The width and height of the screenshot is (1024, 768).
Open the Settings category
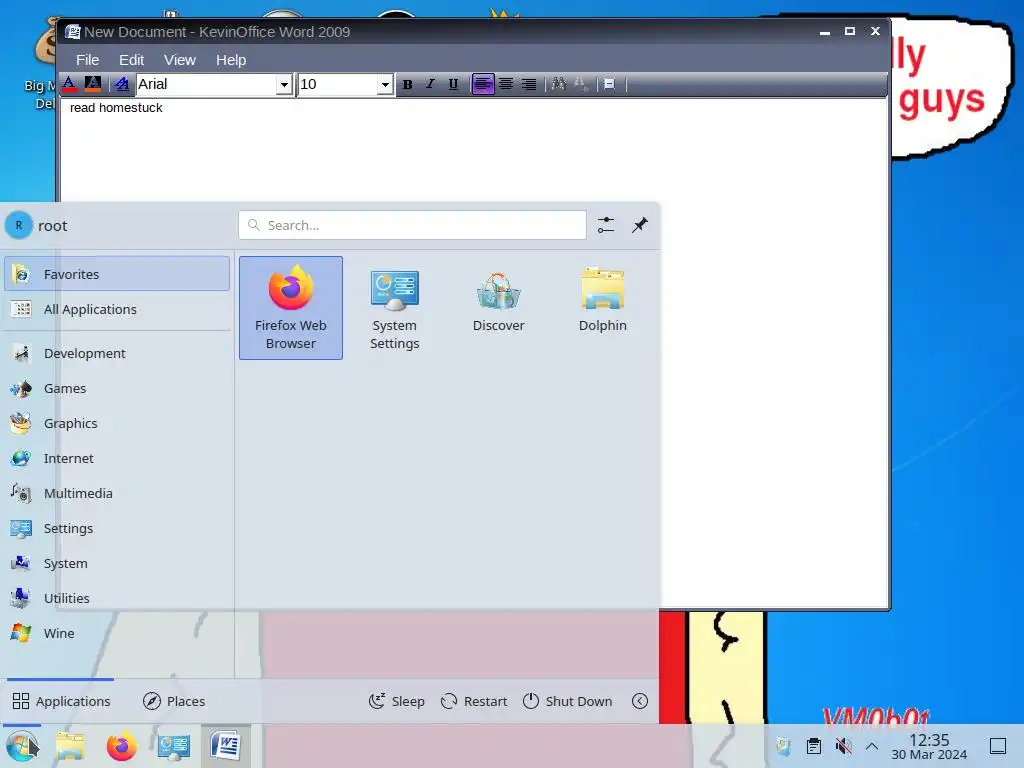click(117, 528)
